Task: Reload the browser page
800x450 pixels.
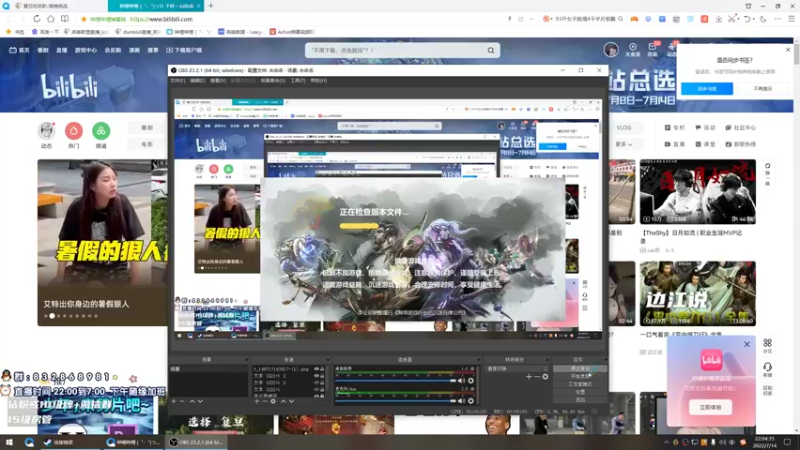Action: pos(37,19)
